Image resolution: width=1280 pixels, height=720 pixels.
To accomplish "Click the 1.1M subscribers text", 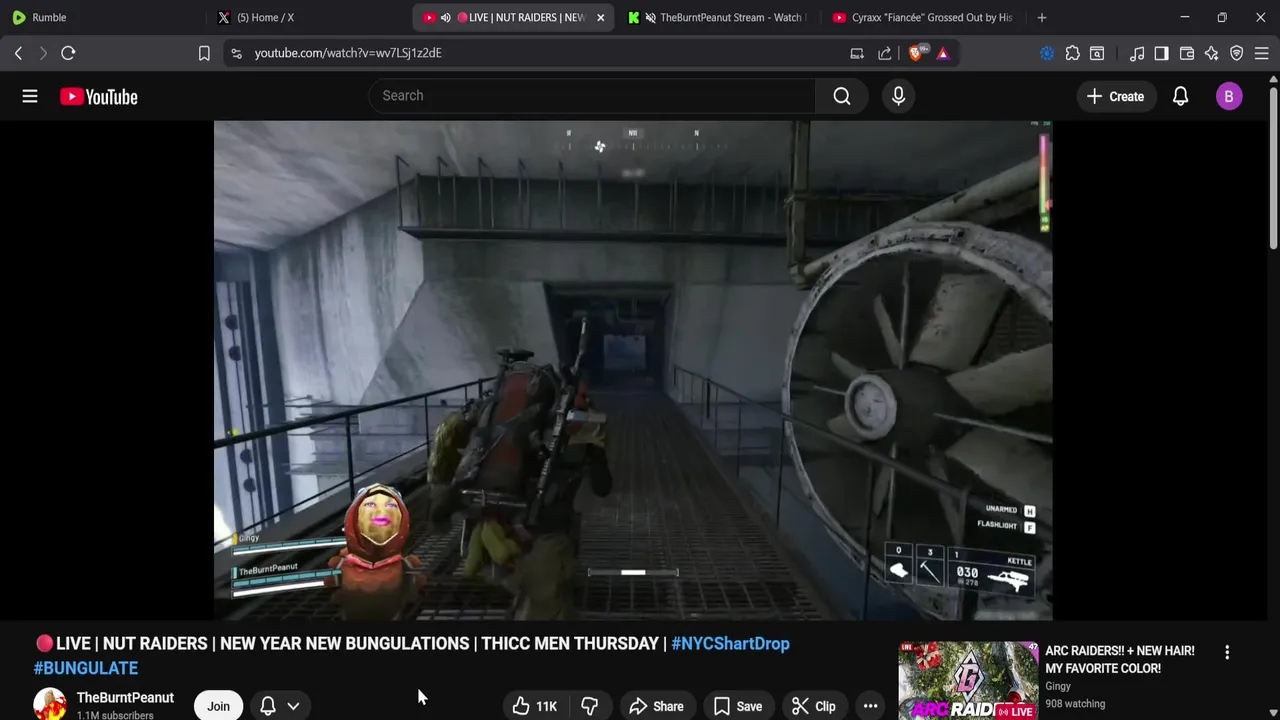I will 115,715.
